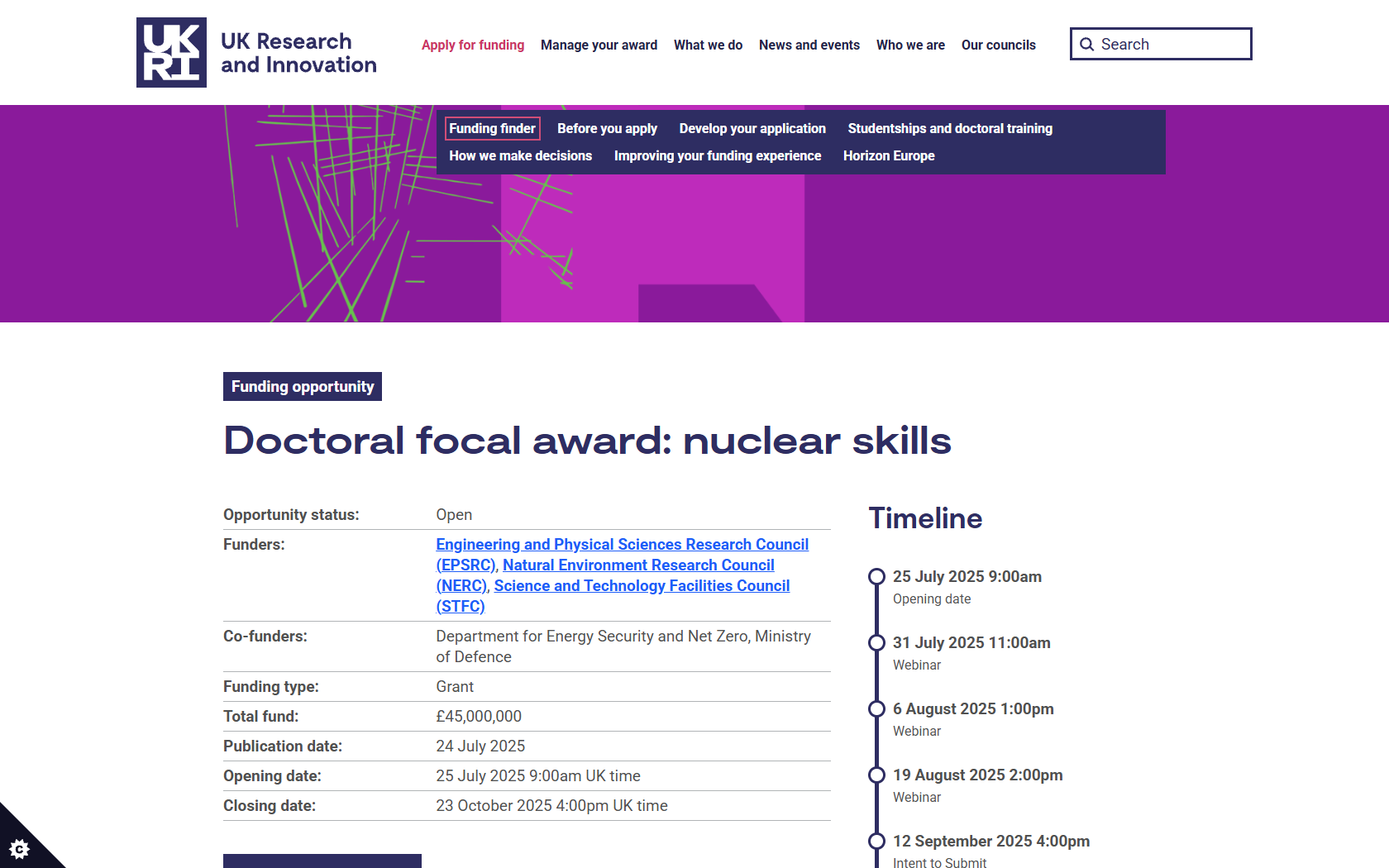Open How we make decisions page
The height and width of the screenshot is (868, 1389).
pyautogui.click(x=520, y=155)
